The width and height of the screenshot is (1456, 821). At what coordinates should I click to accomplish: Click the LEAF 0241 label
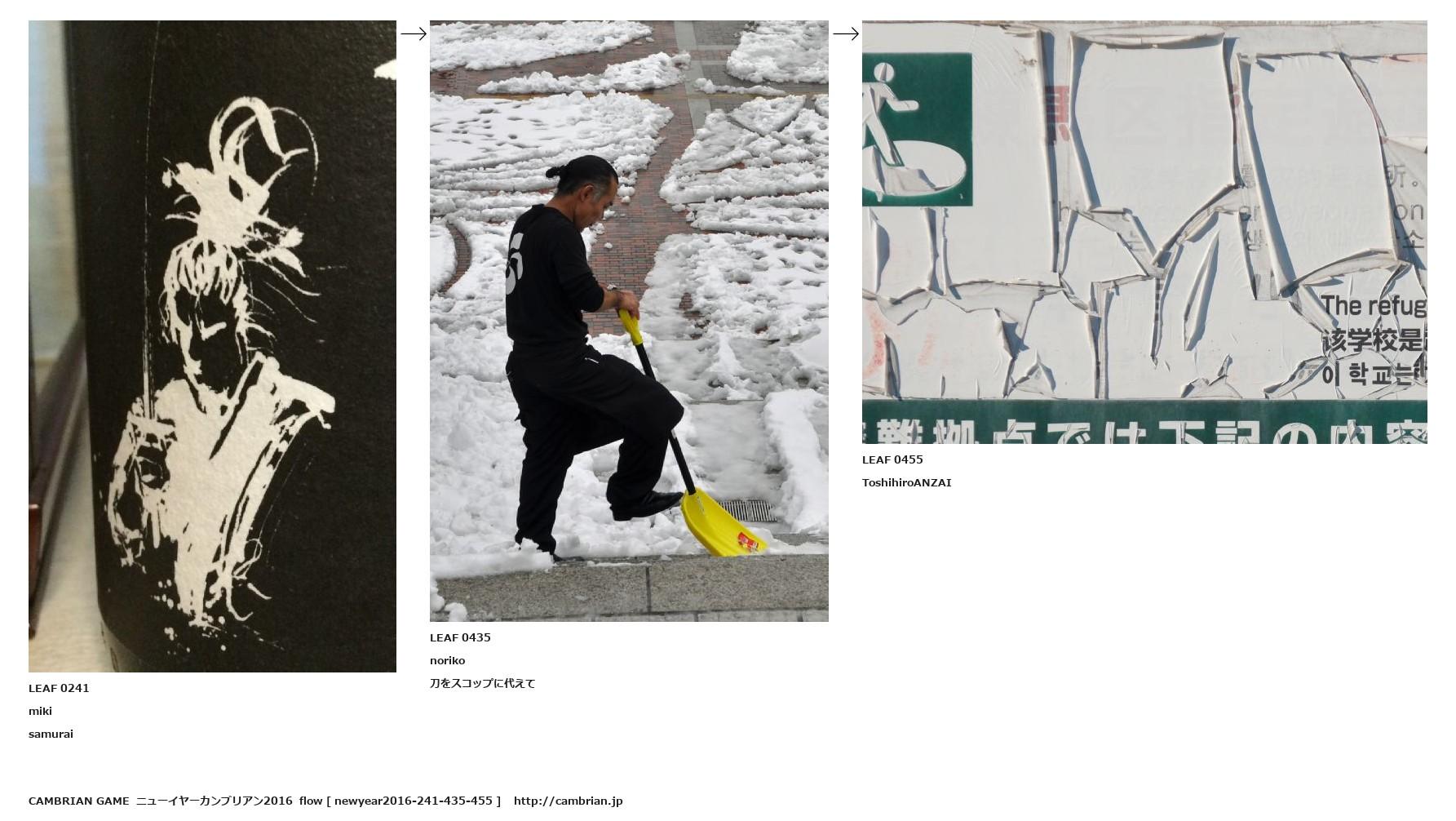(x=59, y=688)
